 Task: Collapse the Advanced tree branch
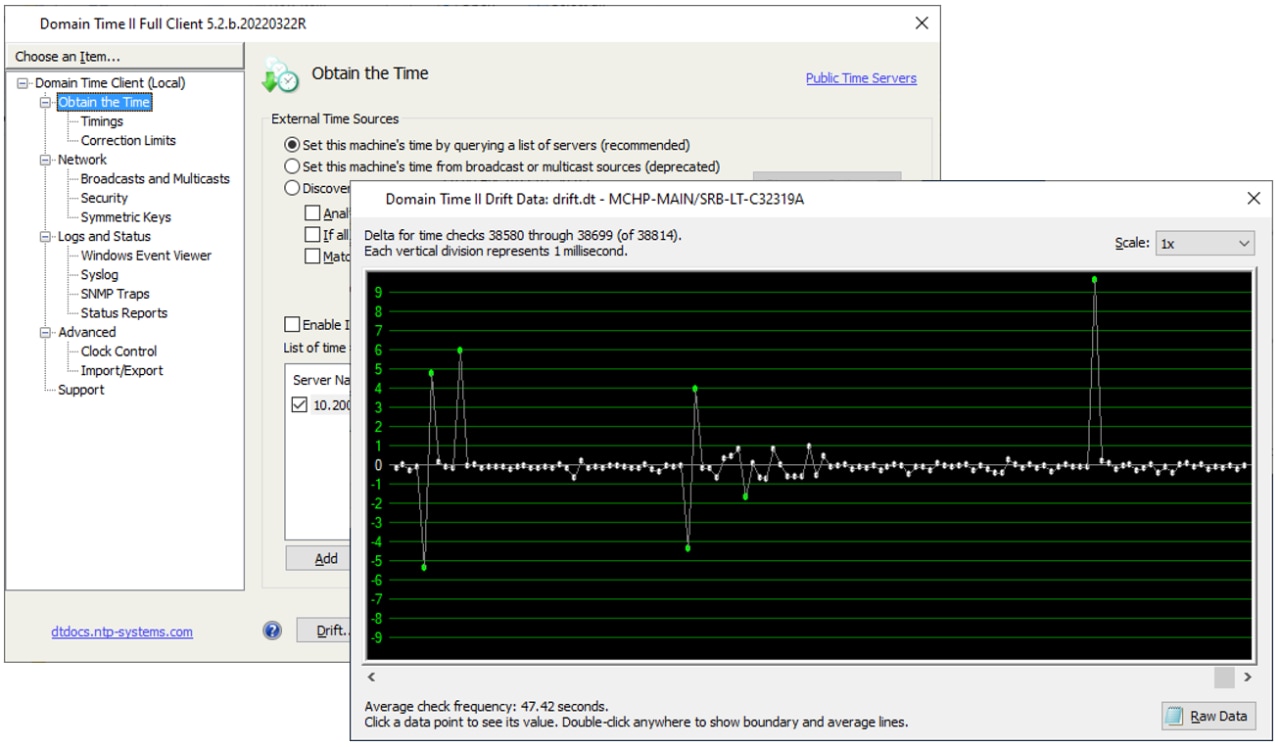[x=44, y=332]
